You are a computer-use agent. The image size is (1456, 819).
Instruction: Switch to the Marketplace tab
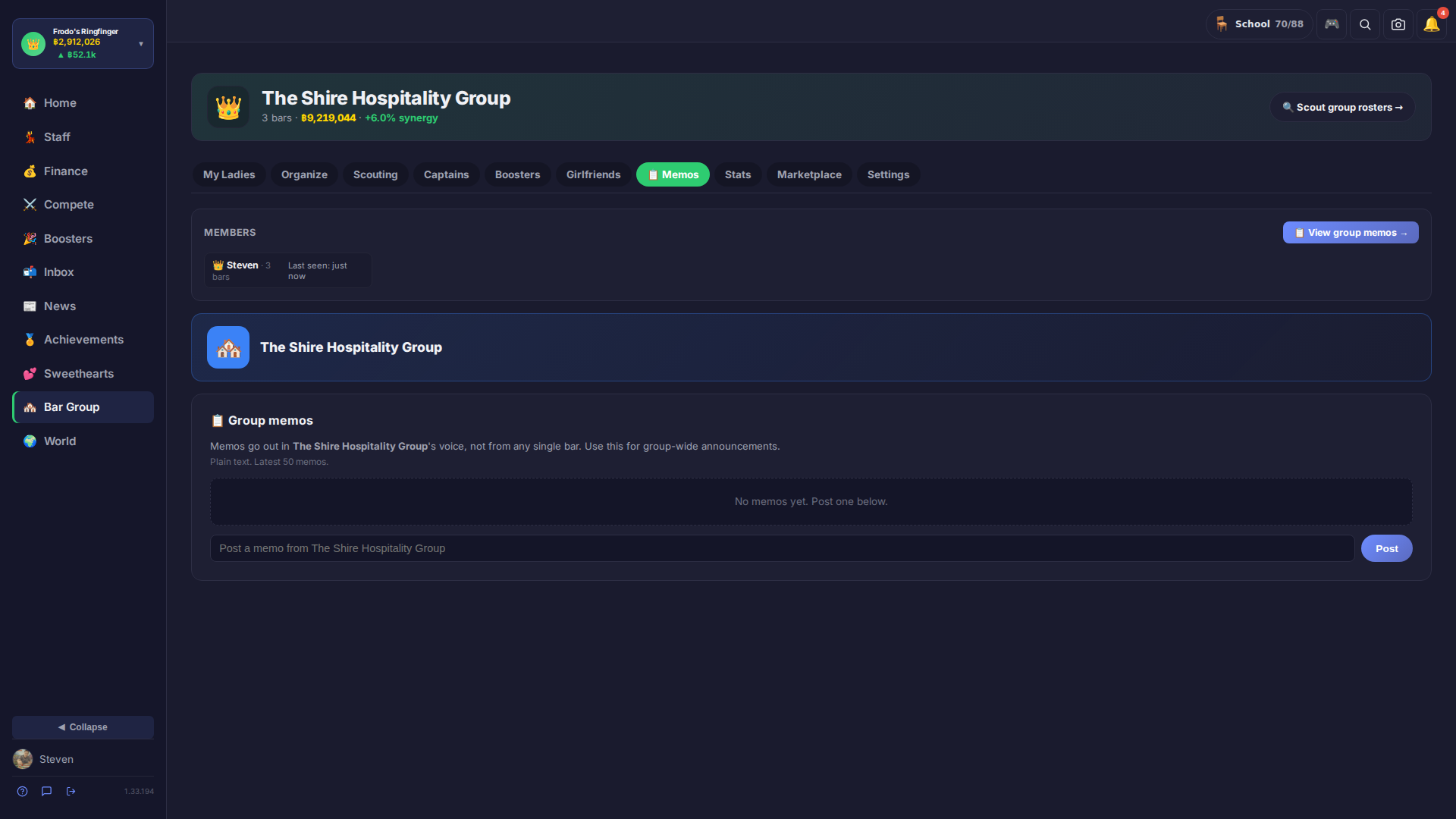point(809,174)
